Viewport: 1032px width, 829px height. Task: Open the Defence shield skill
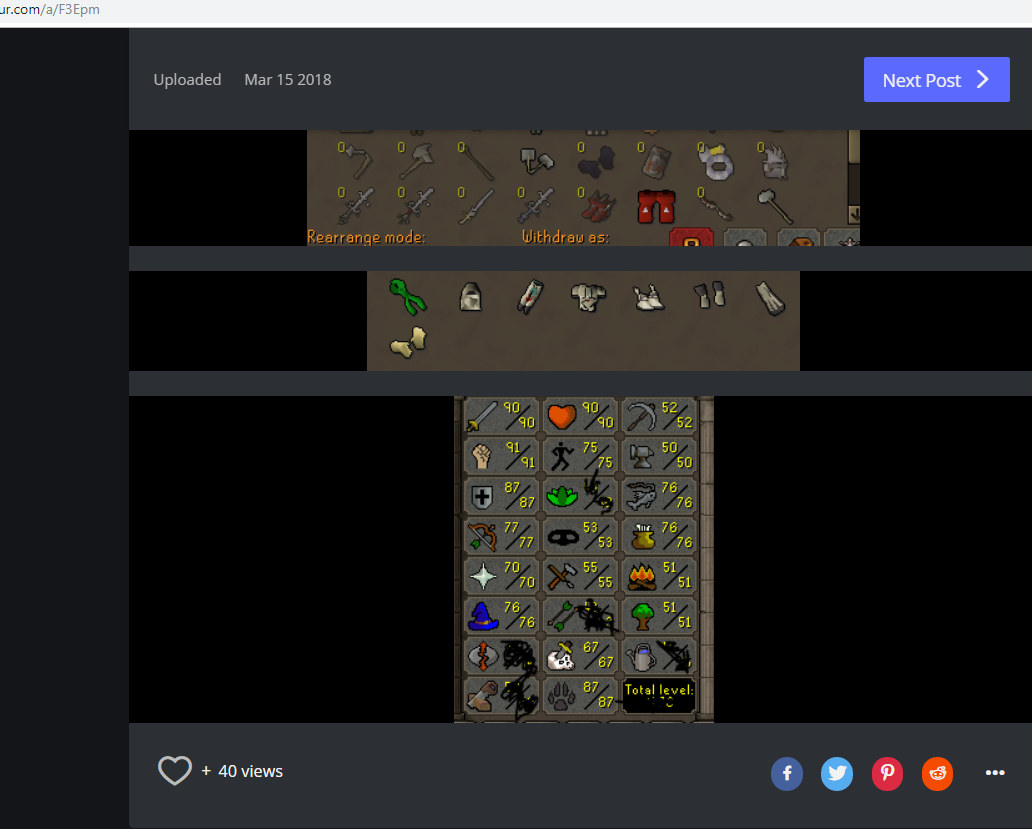(482, 497)
